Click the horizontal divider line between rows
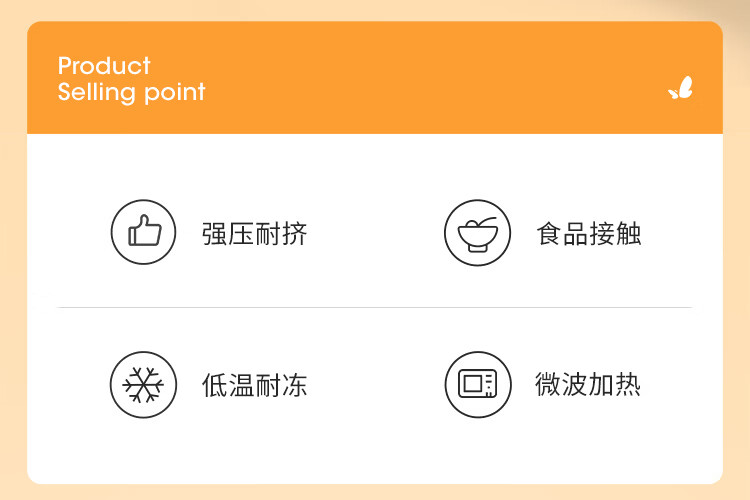This screenshot has width=750, height=500. pos(375,307)
